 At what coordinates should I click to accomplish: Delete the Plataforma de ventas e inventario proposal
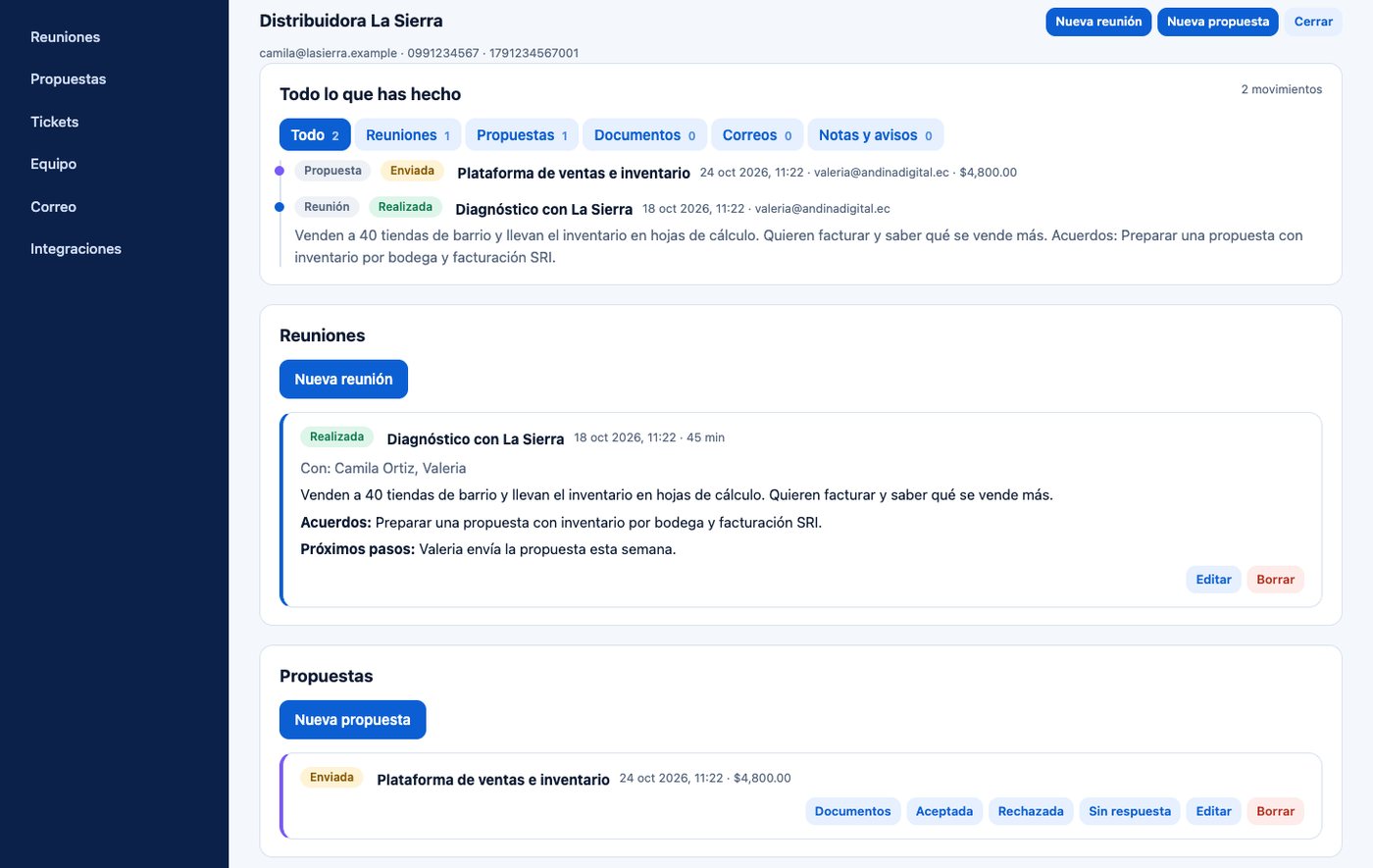tap(1275, 811)
